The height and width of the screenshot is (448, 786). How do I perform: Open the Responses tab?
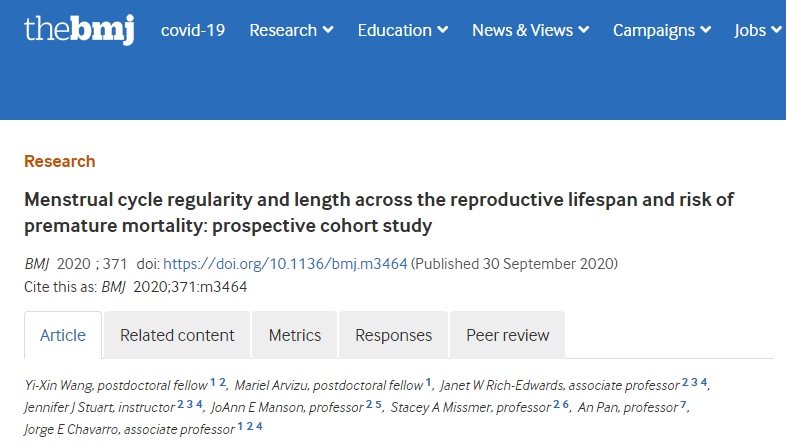pos(394,335)
